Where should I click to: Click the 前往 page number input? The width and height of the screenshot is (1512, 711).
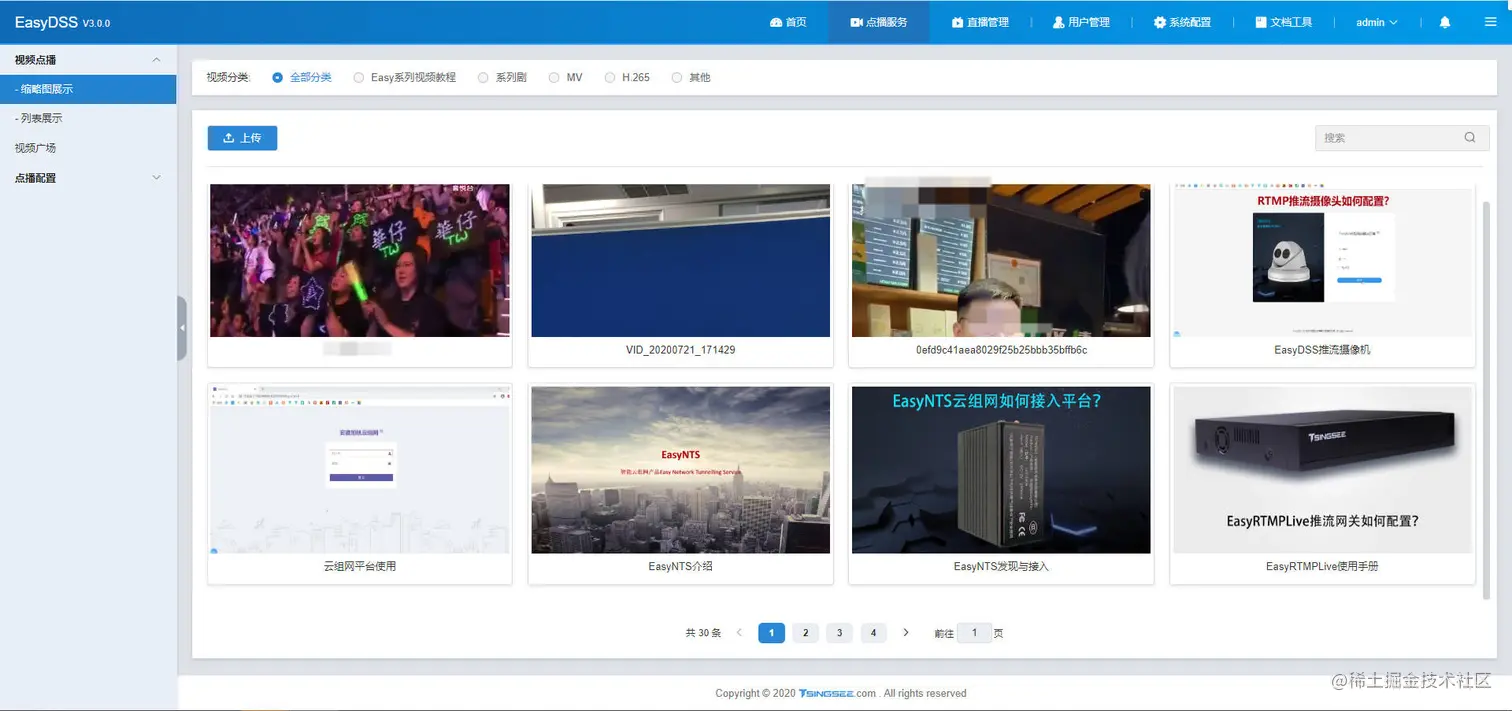[x=974, y=633]
